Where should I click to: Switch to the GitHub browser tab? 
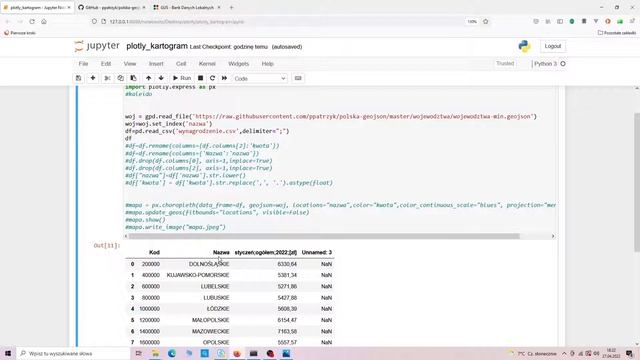(x=111, y=7)
